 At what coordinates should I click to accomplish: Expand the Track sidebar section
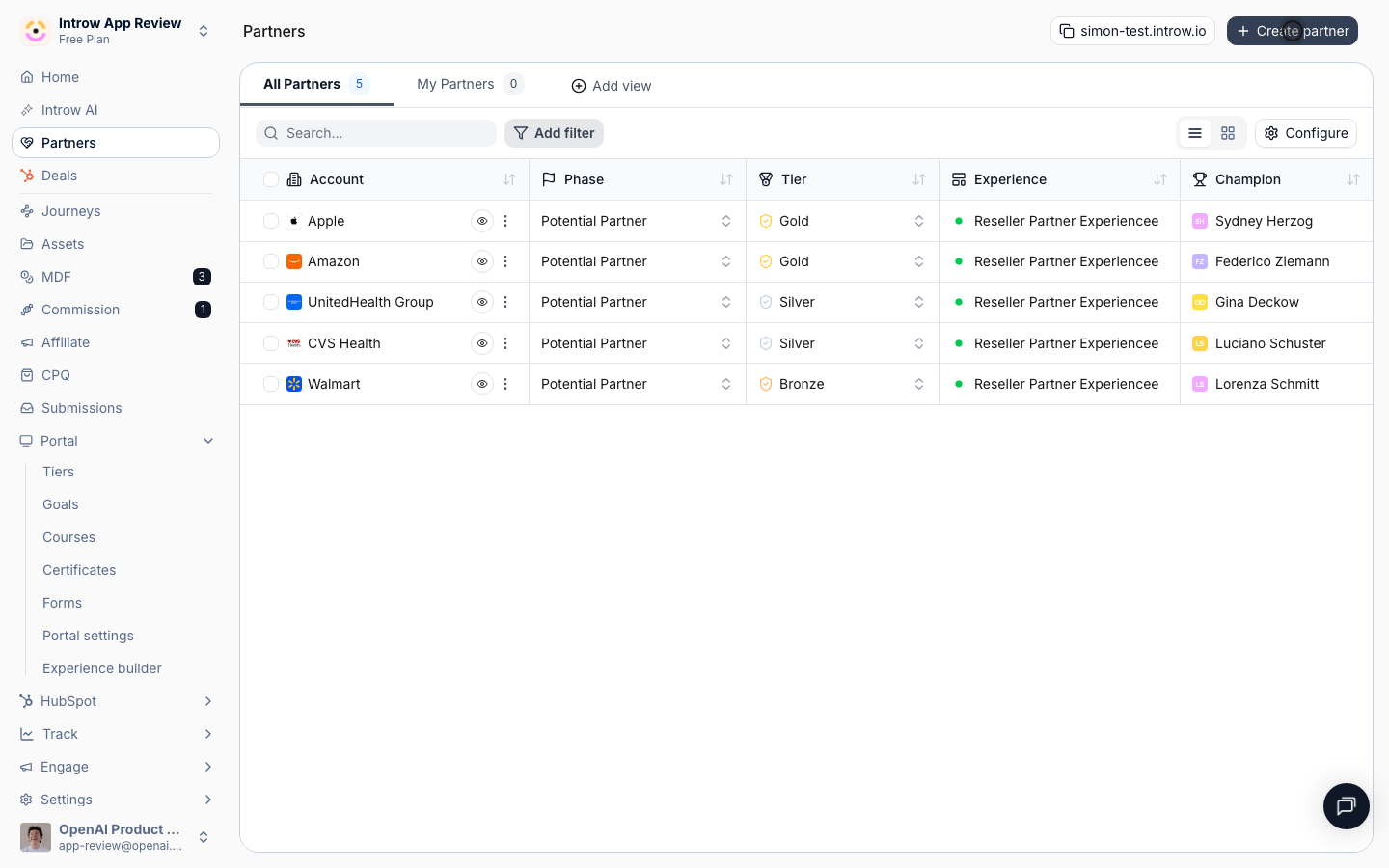208,734
